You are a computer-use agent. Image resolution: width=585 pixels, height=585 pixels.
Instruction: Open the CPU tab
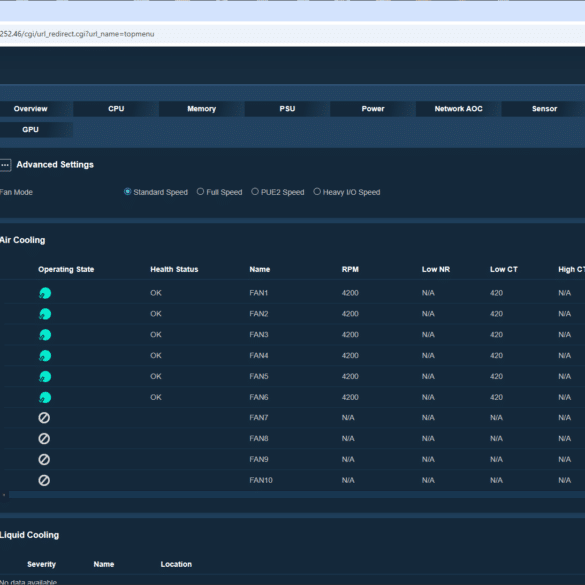(x=116, y=109)
